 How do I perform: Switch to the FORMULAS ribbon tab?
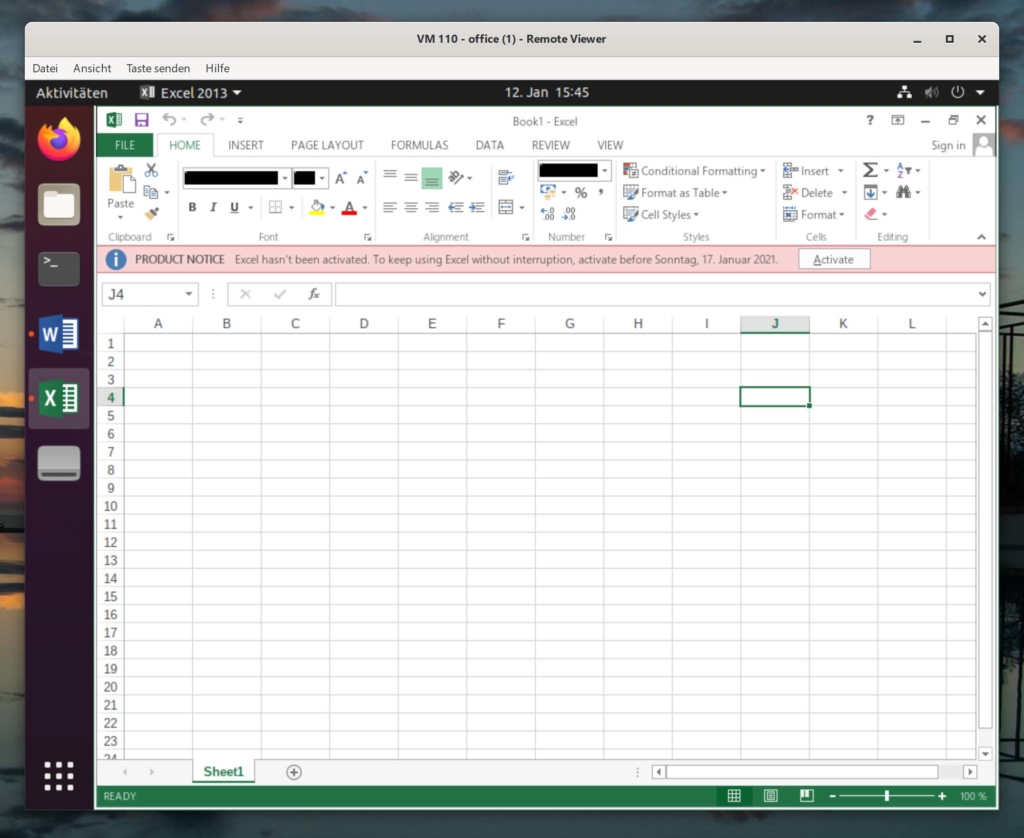pyautogui.click(x=419, y=145)
